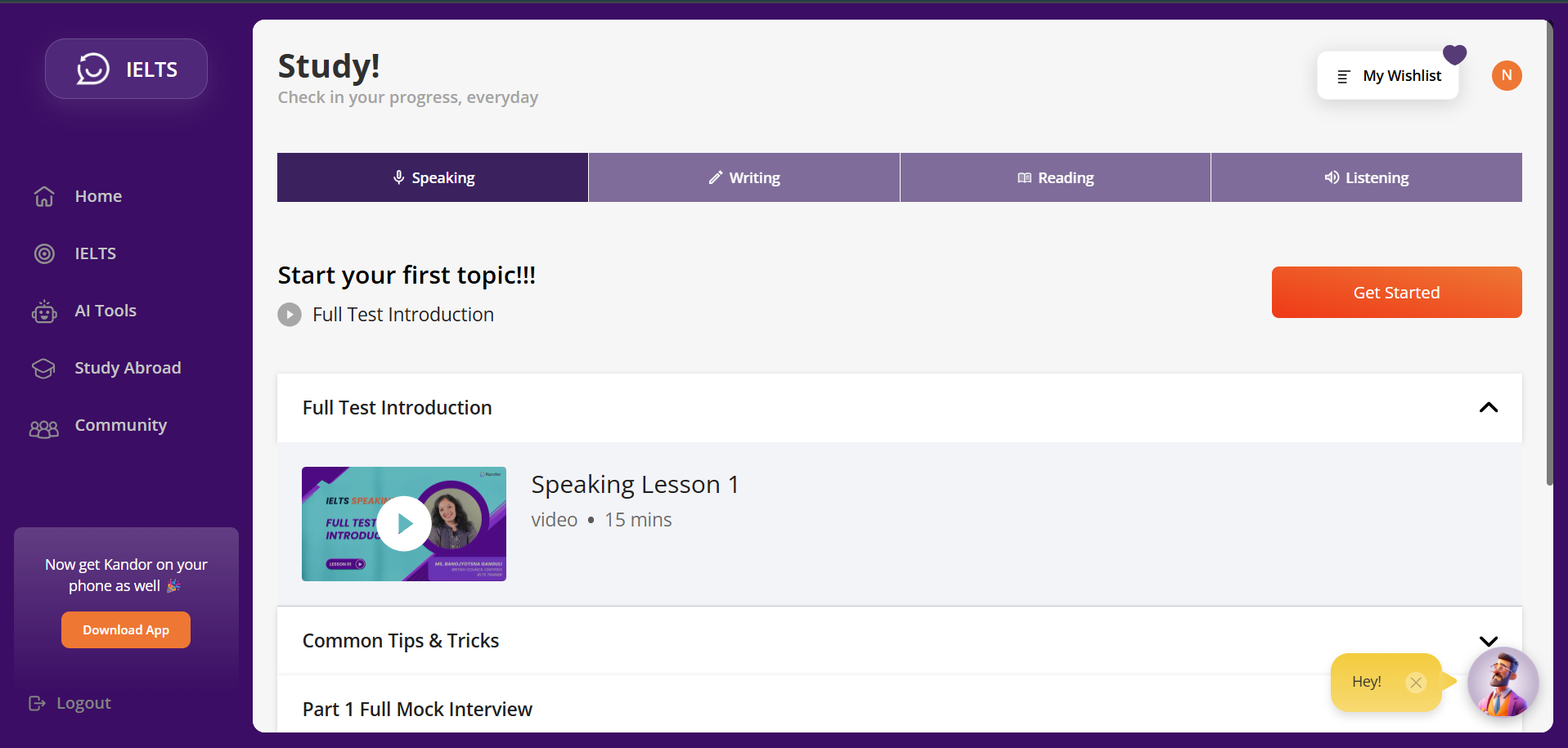Viewport: 1568px width, 748px height.
Task: Click the IELTS target icon in sidebar
Action: [x=44, y=253]
